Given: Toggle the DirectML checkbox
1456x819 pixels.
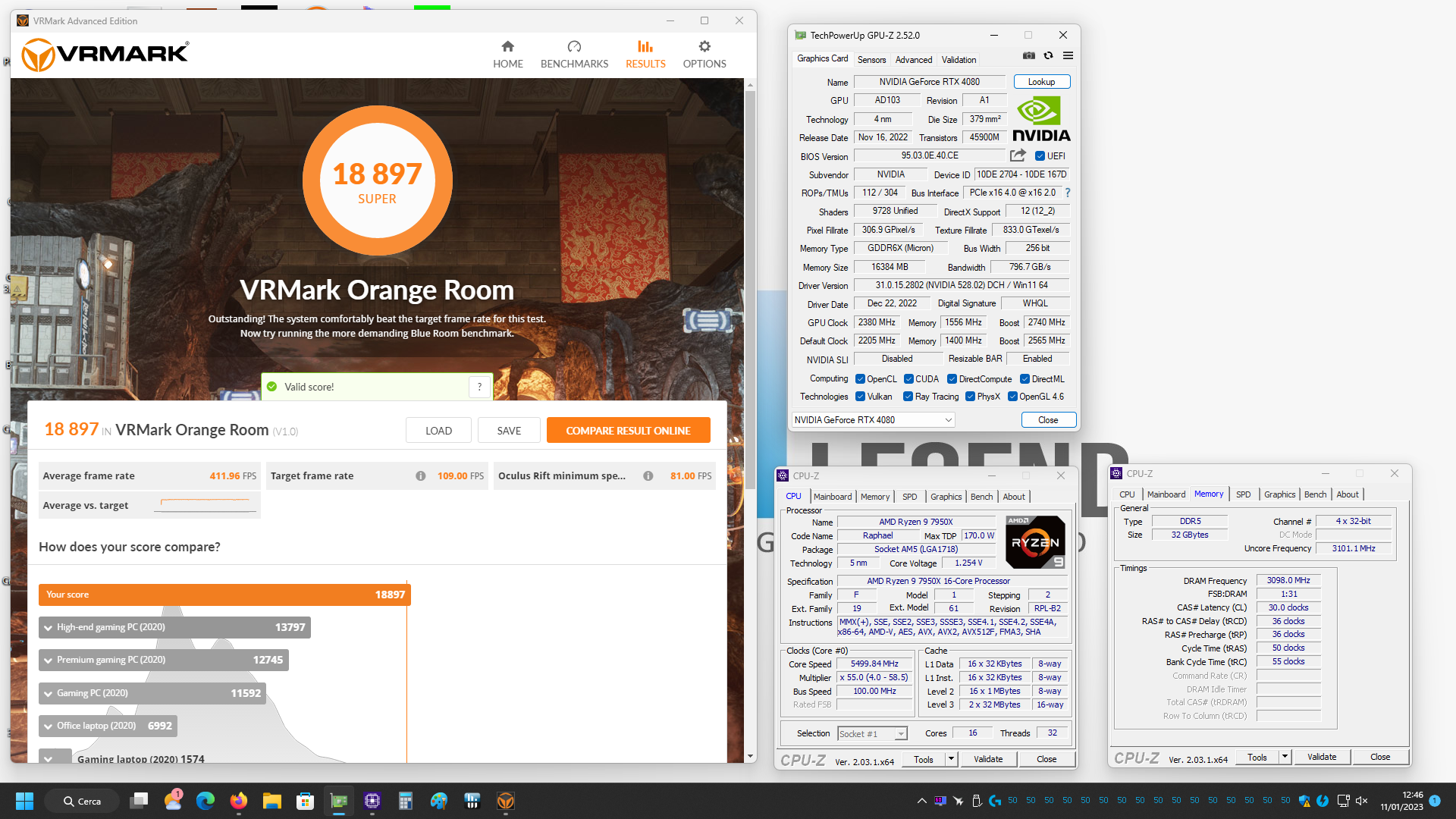Looking at the screenshot, I should [1025, 379].
